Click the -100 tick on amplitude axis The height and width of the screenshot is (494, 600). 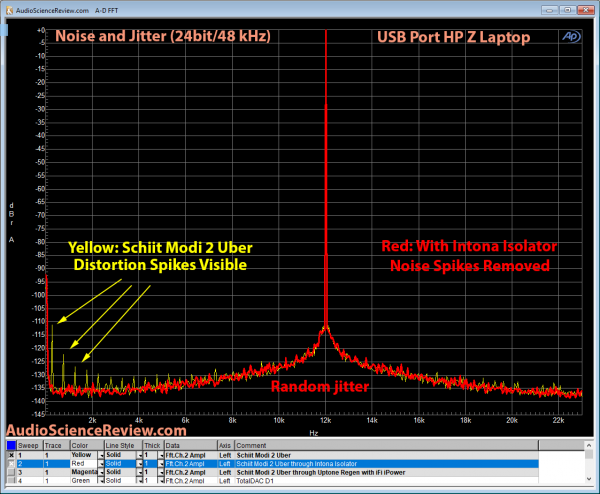38,295
